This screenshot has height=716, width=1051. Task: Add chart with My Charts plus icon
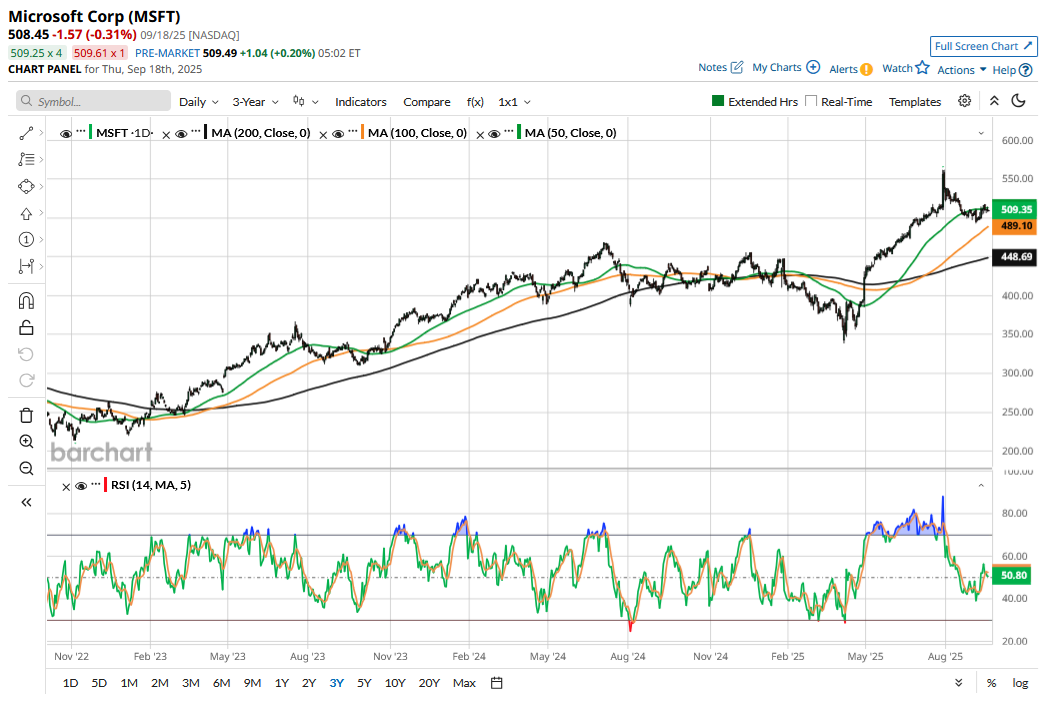point(813,67)
